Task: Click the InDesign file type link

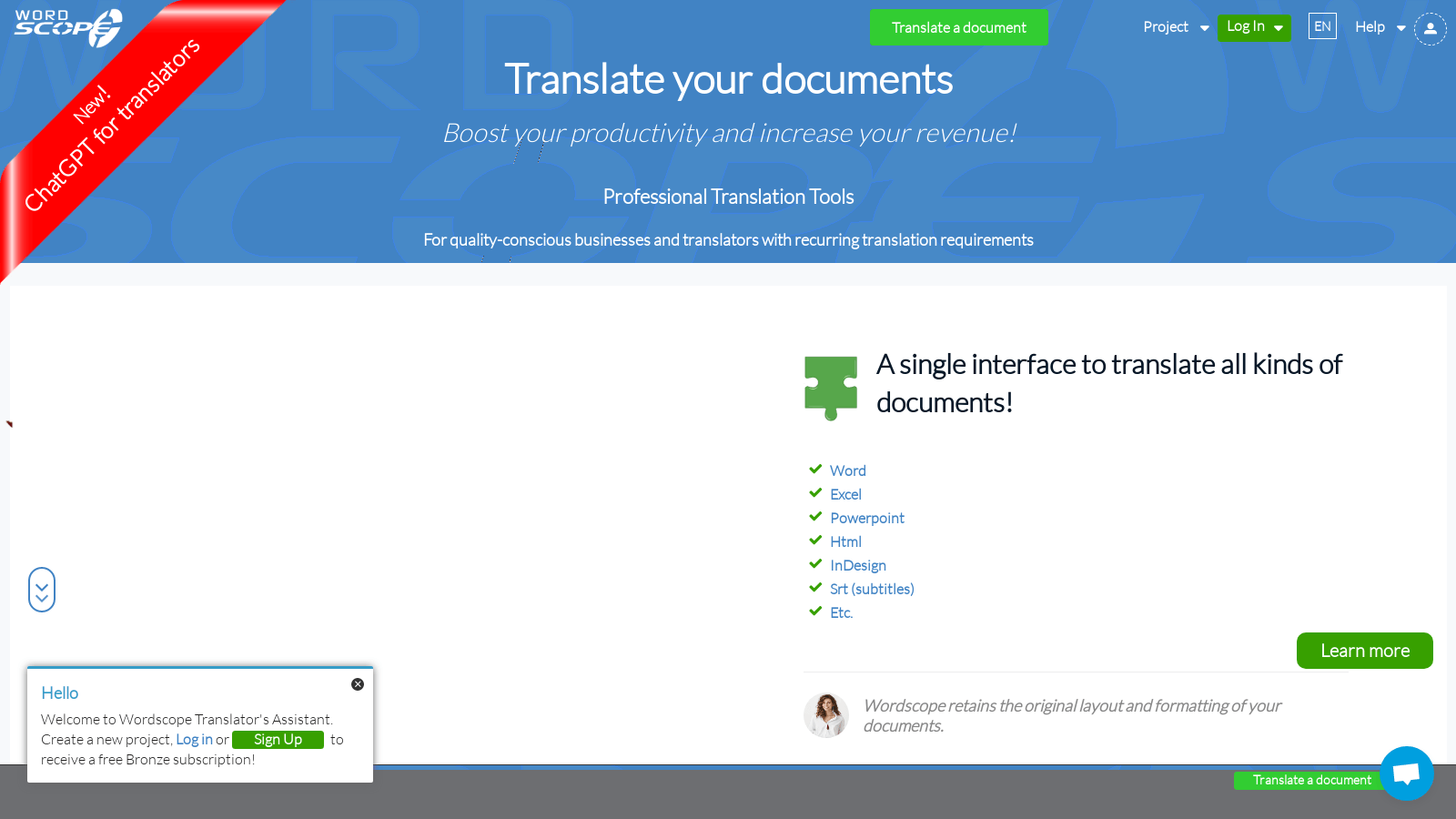Action: click(x=858, y=565)
